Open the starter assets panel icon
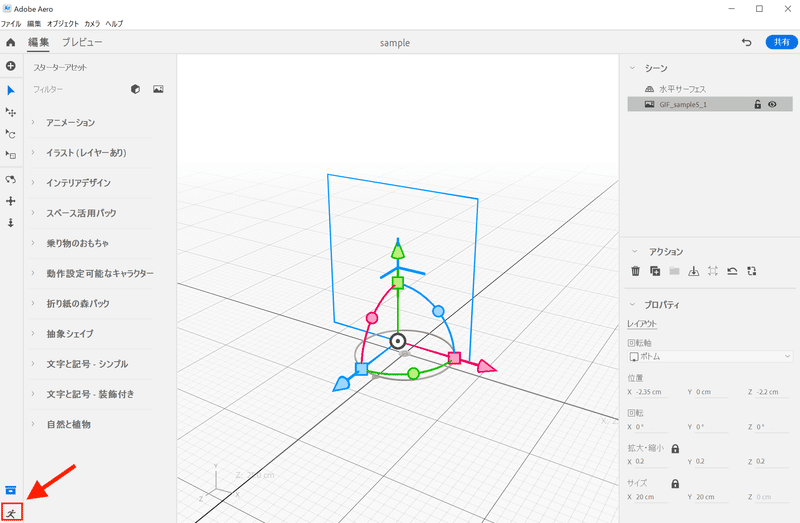The height and width of the screenshot is (523, 800). coord(11,490)
